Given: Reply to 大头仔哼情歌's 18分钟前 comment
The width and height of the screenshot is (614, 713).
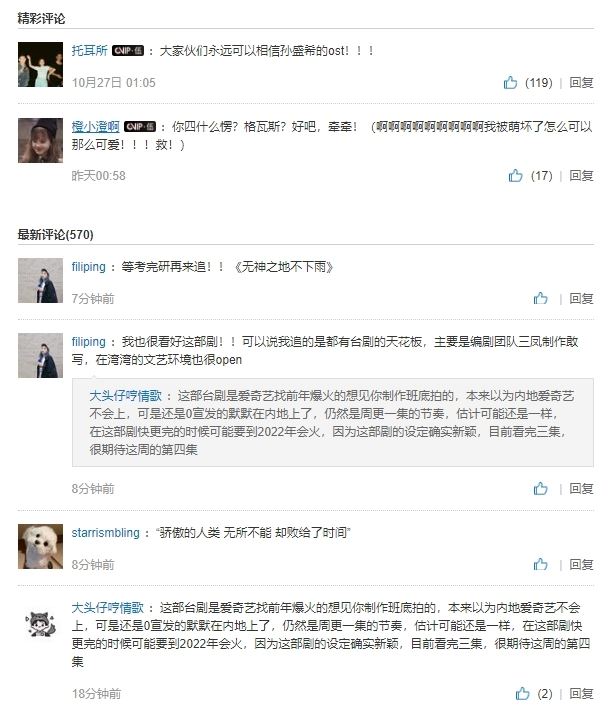Looking at the screenshot, I should tap(581, 694).
